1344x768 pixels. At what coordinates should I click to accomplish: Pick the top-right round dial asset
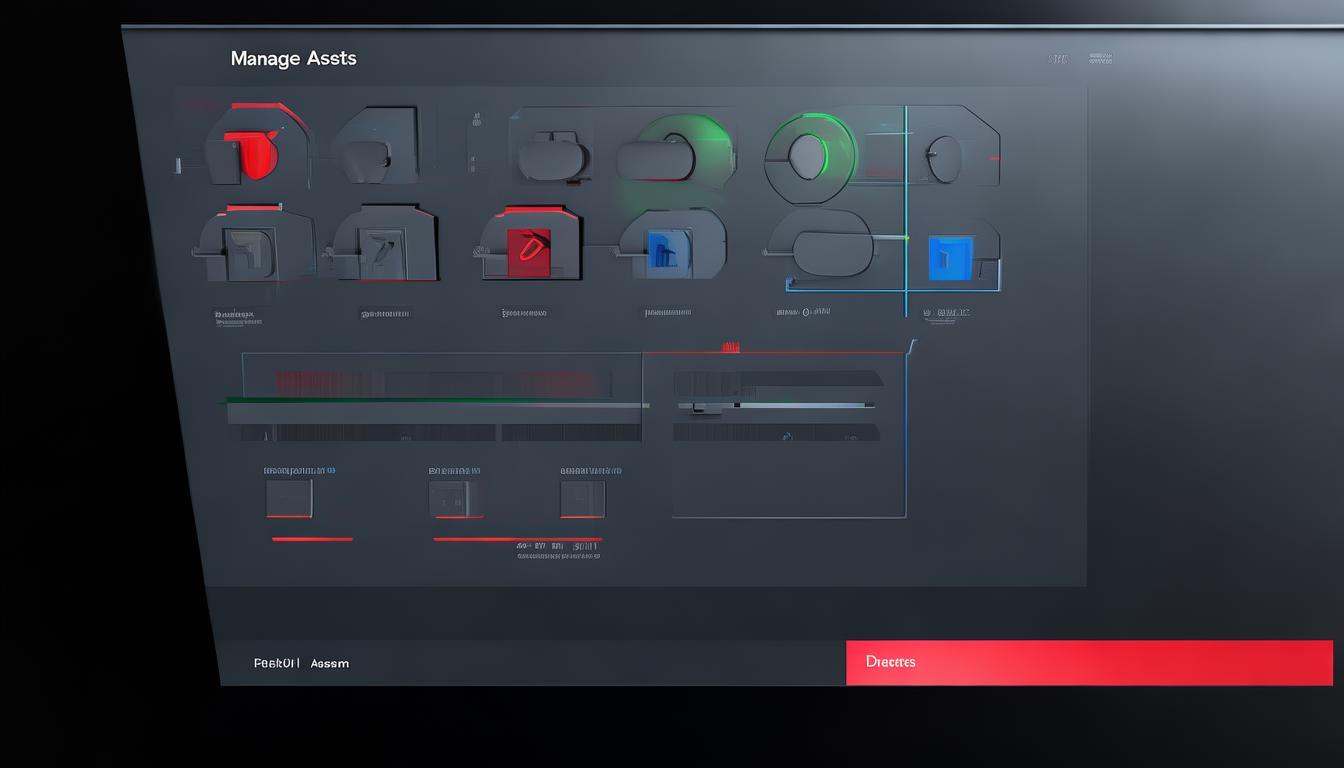(942, 157)
